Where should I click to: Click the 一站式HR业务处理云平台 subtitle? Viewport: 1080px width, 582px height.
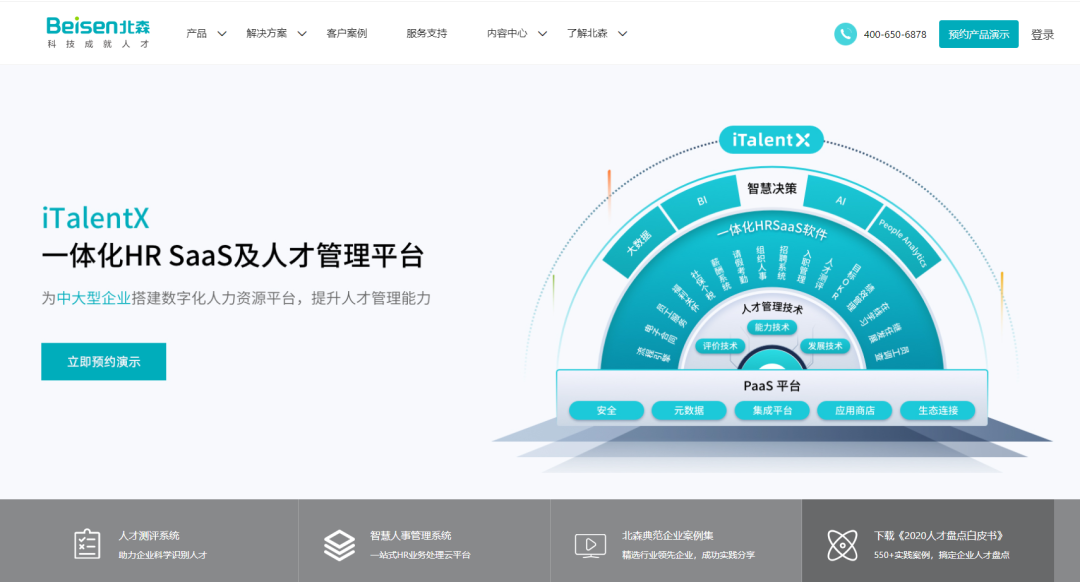click(420, 555)
